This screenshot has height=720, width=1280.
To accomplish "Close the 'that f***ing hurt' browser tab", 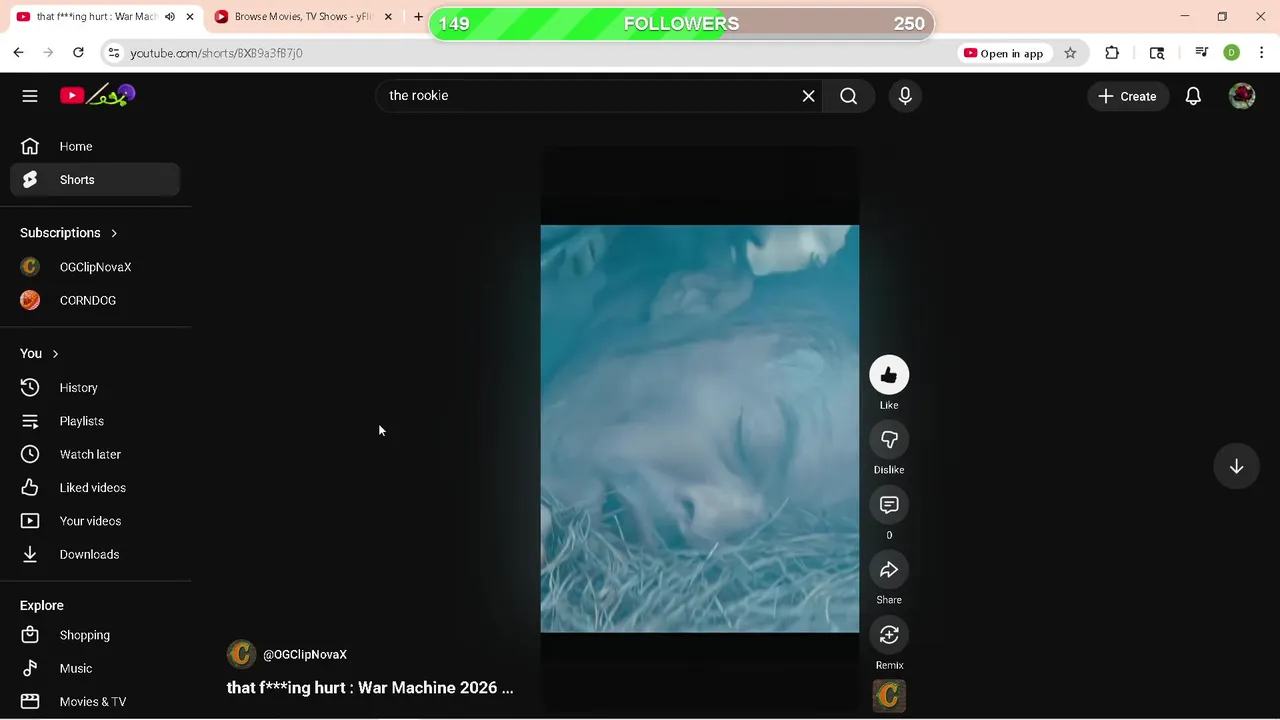I will (x=190, y=17).
